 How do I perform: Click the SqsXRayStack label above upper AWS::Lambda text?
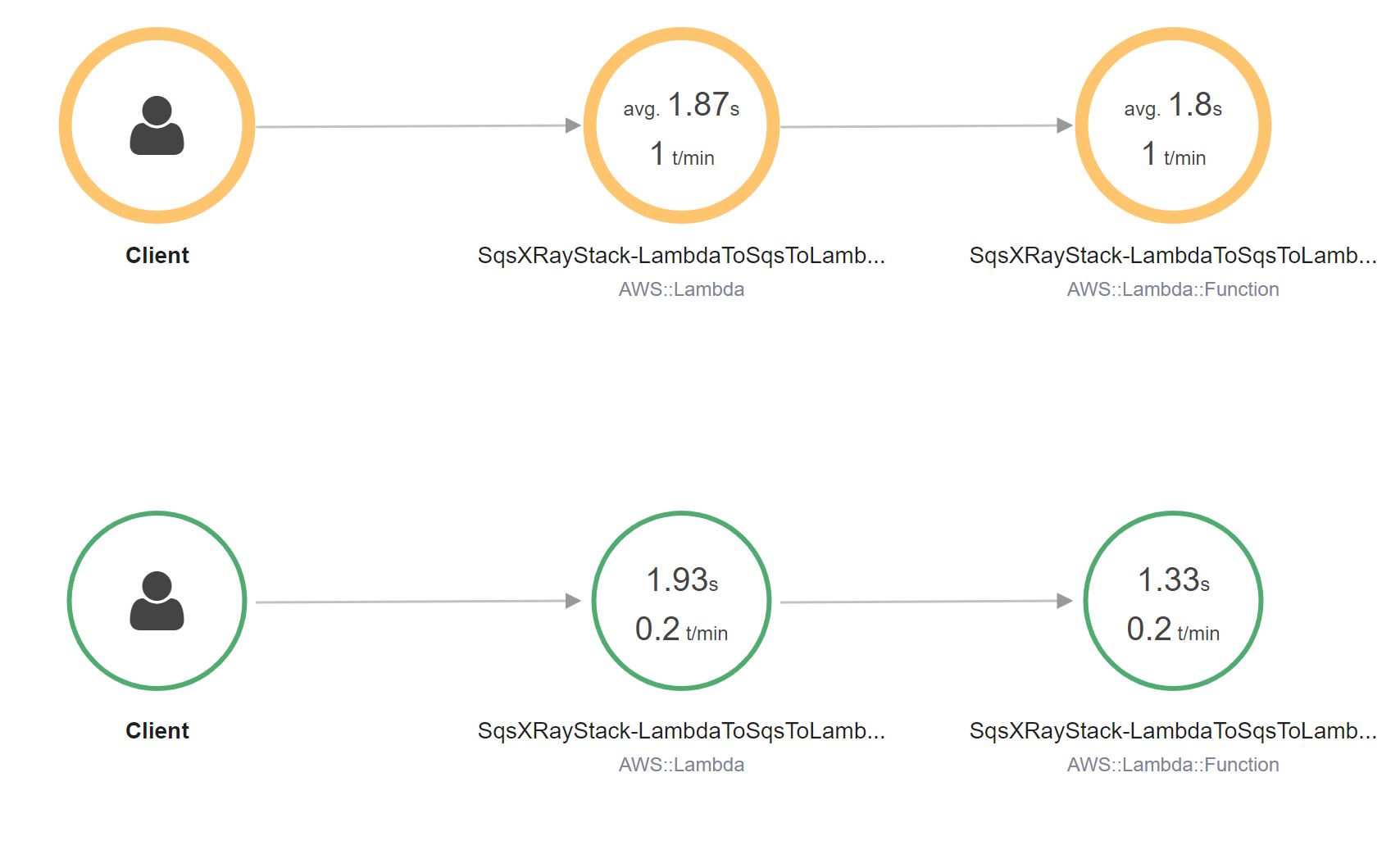pyautogui.click(x=681, y=256)
